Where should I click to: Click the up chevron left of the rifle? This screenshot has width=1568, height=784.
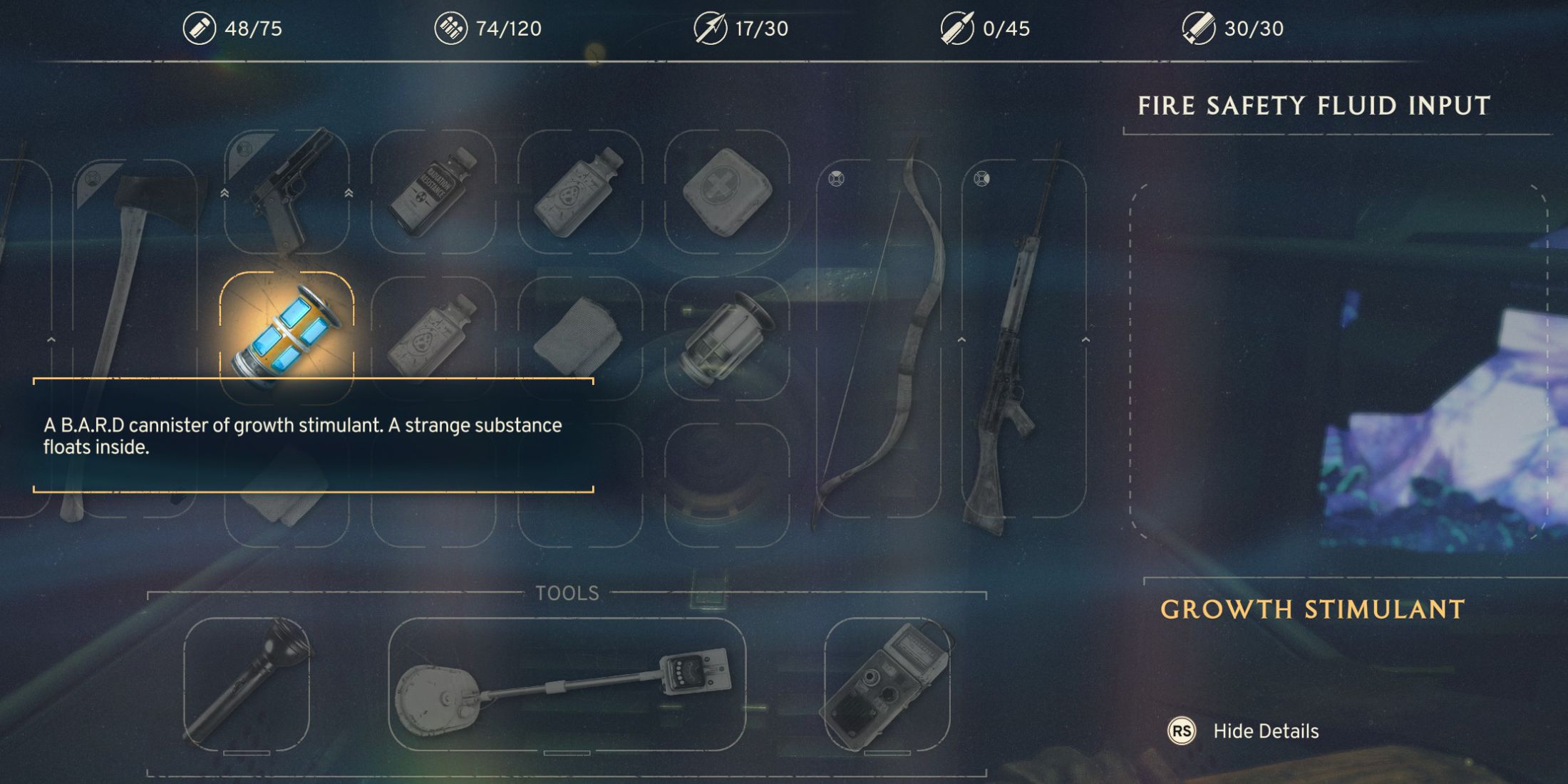(x=961, y=340)
